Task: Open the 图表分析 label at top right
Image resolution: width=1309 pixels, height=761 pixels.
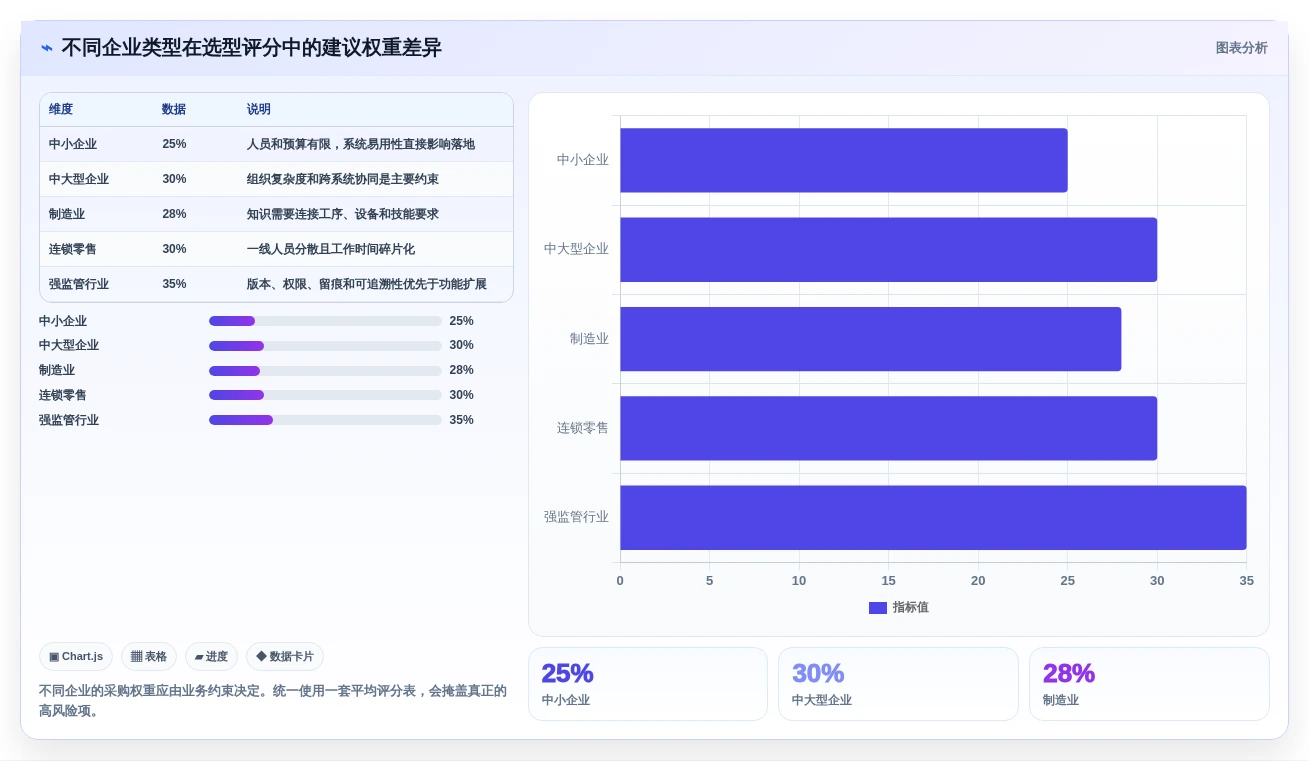Action: [x=1241, y=48]
